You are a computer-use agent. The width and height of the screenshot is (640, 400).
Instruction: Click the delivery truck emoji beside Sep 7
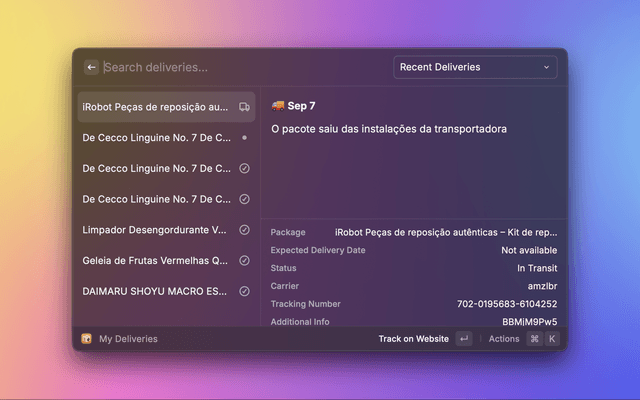coord(278,105)
